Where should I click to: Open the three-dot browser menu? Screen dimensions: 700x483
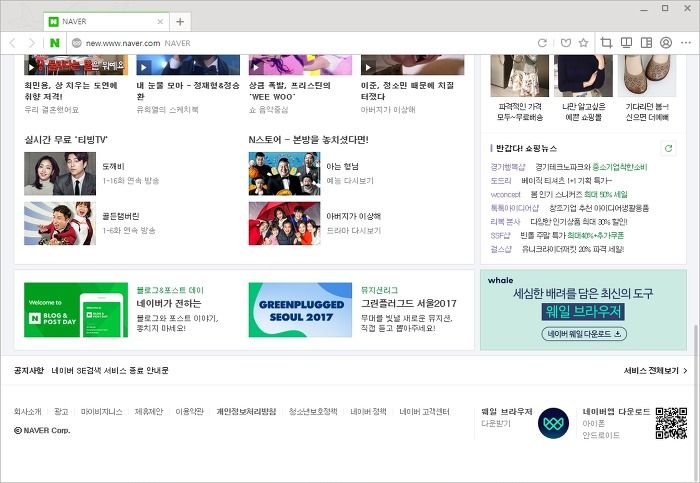coord(686,43)
